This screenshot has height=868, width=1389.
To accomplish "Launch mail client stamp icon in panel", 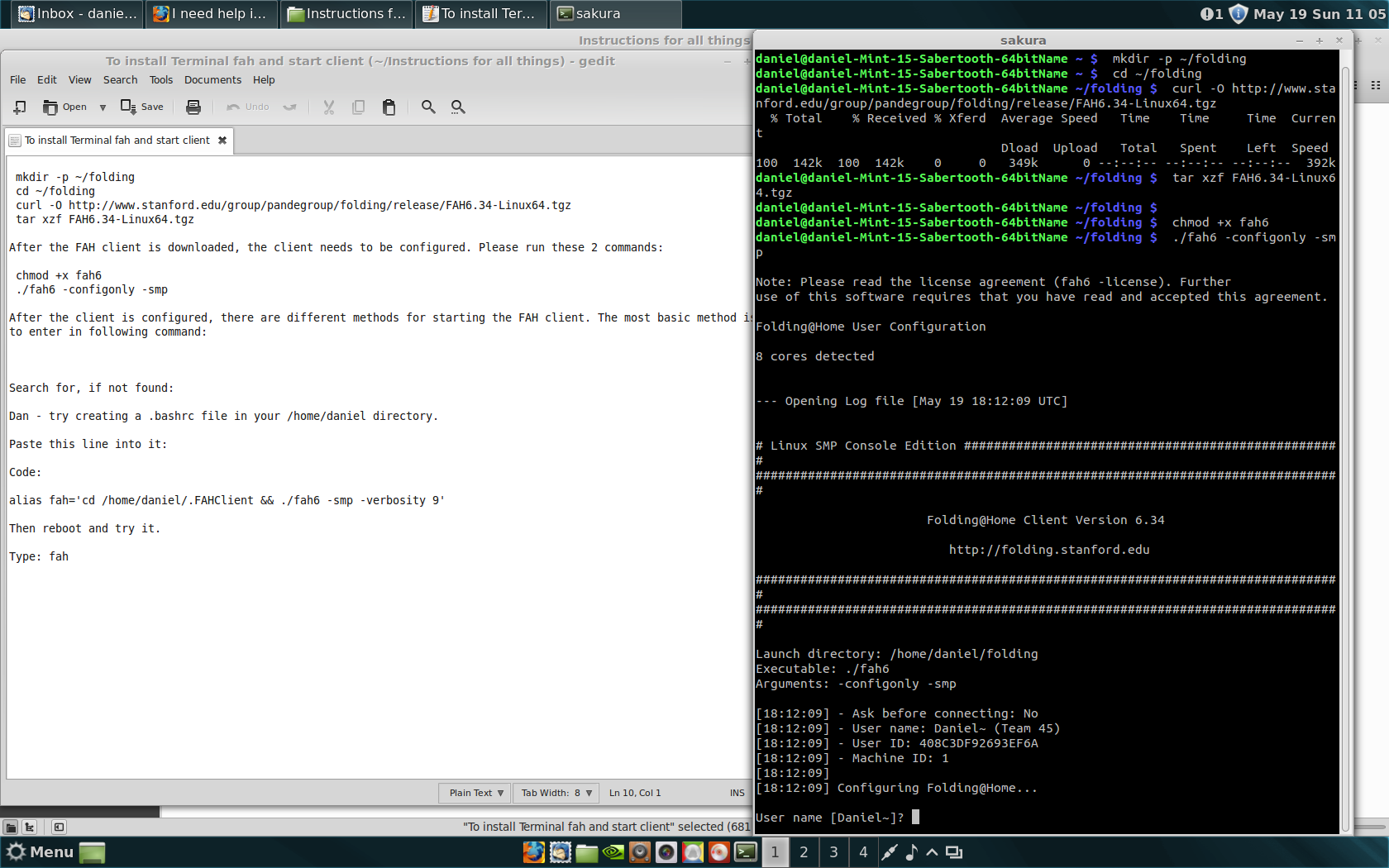I will point(561,852).
